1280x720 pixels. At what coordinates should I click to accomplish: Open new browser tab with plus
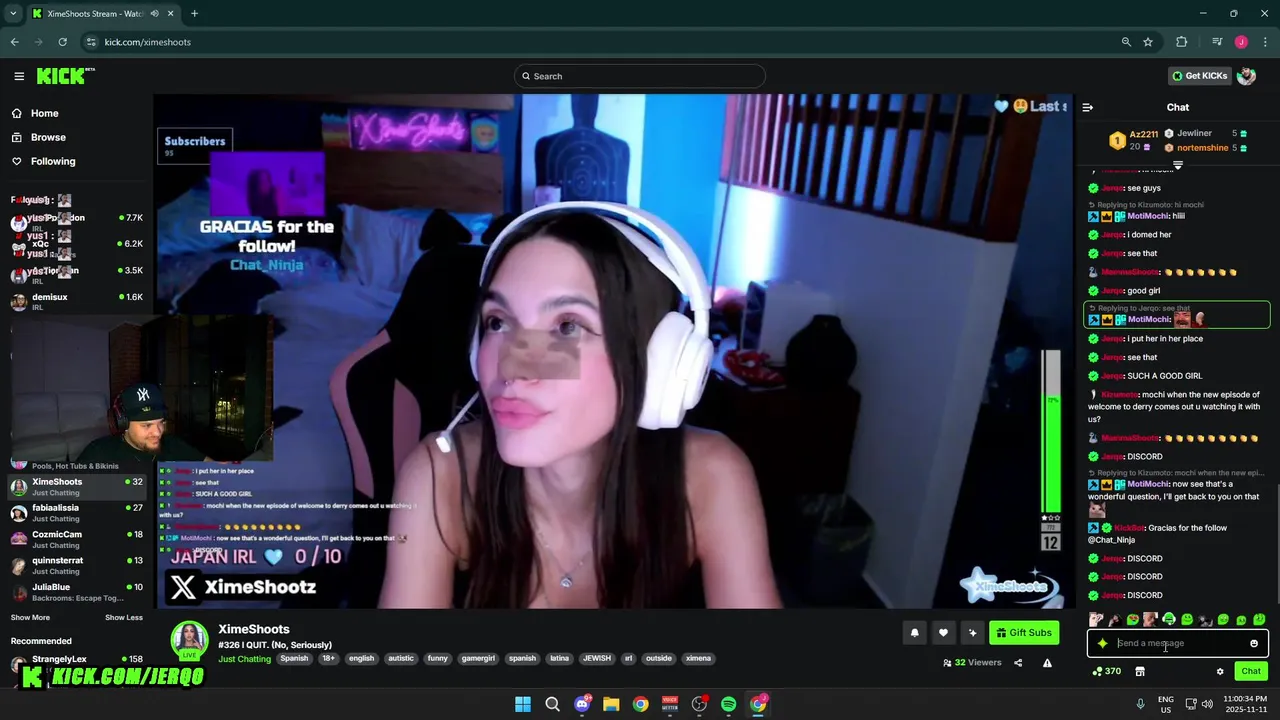coord(194,14)
